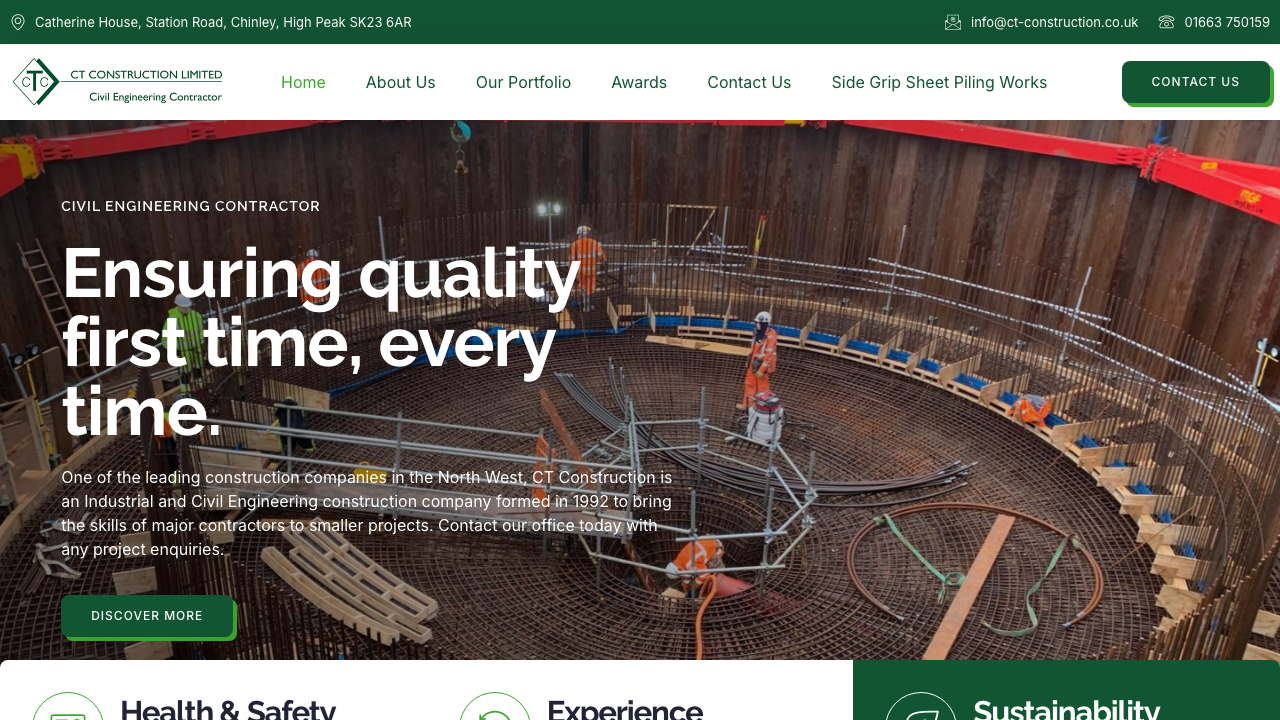Click the CTC triangle emblem in the logo
This screenshot has width=1280, height=720.
pos(33,81)
